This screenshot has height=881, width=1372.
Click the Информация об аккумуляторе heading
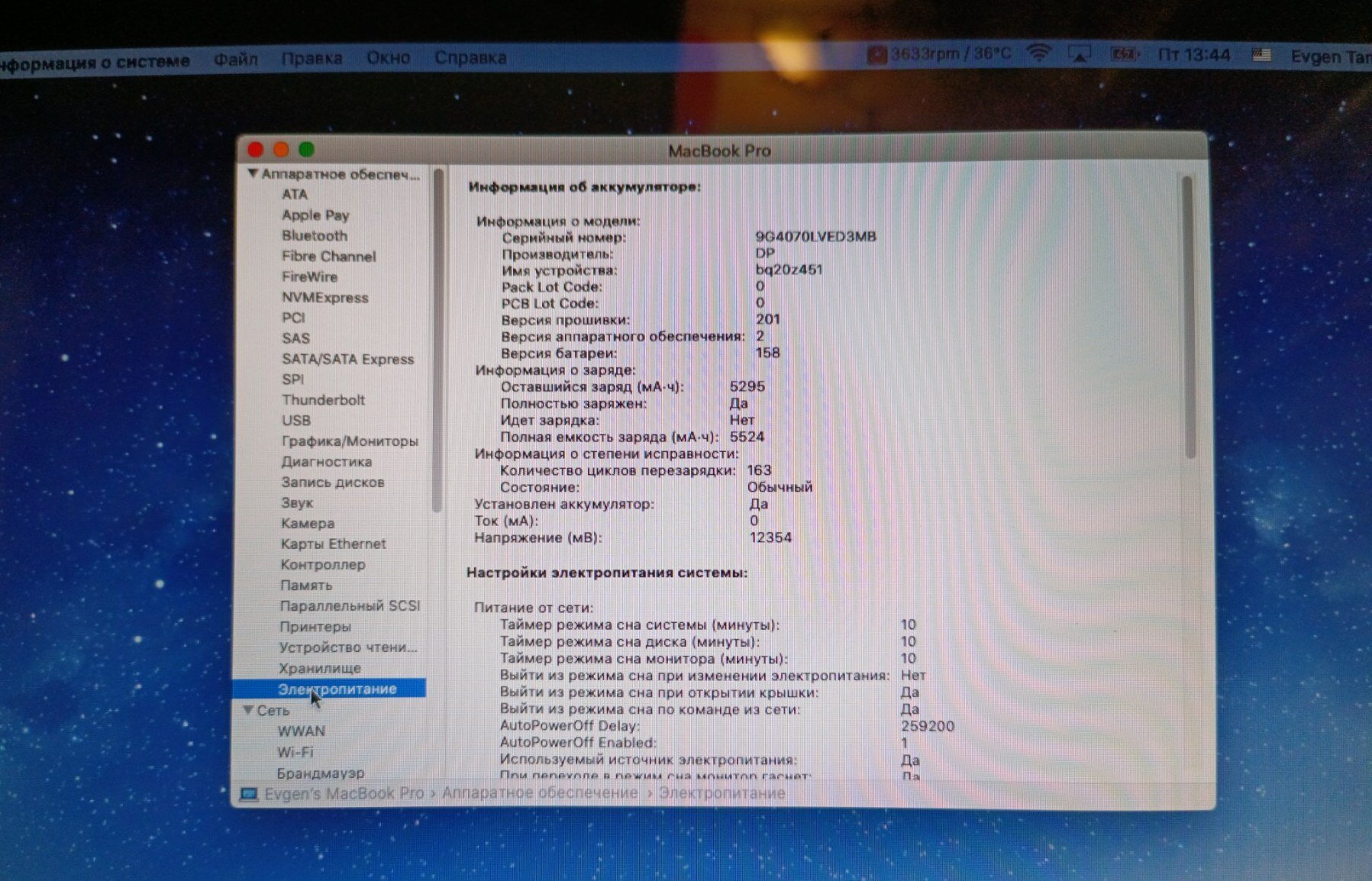(584, 186)
